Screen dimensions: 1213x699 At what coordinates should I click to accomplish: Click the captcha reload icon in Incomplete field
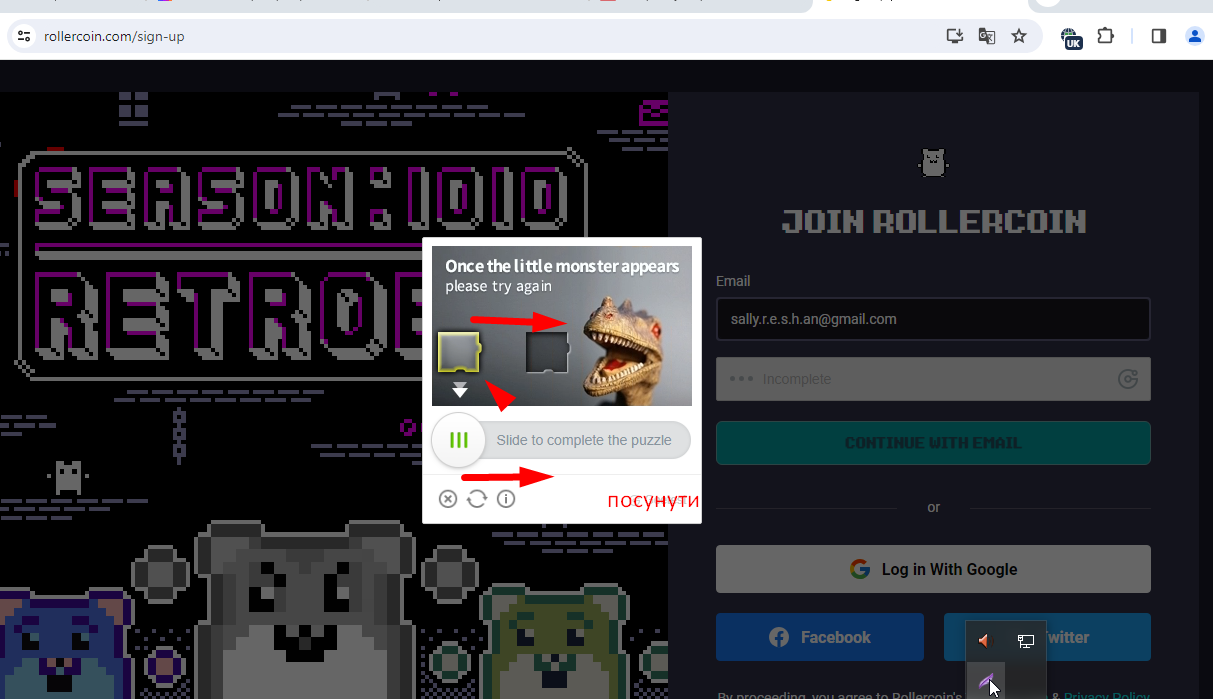(1128, 379)
